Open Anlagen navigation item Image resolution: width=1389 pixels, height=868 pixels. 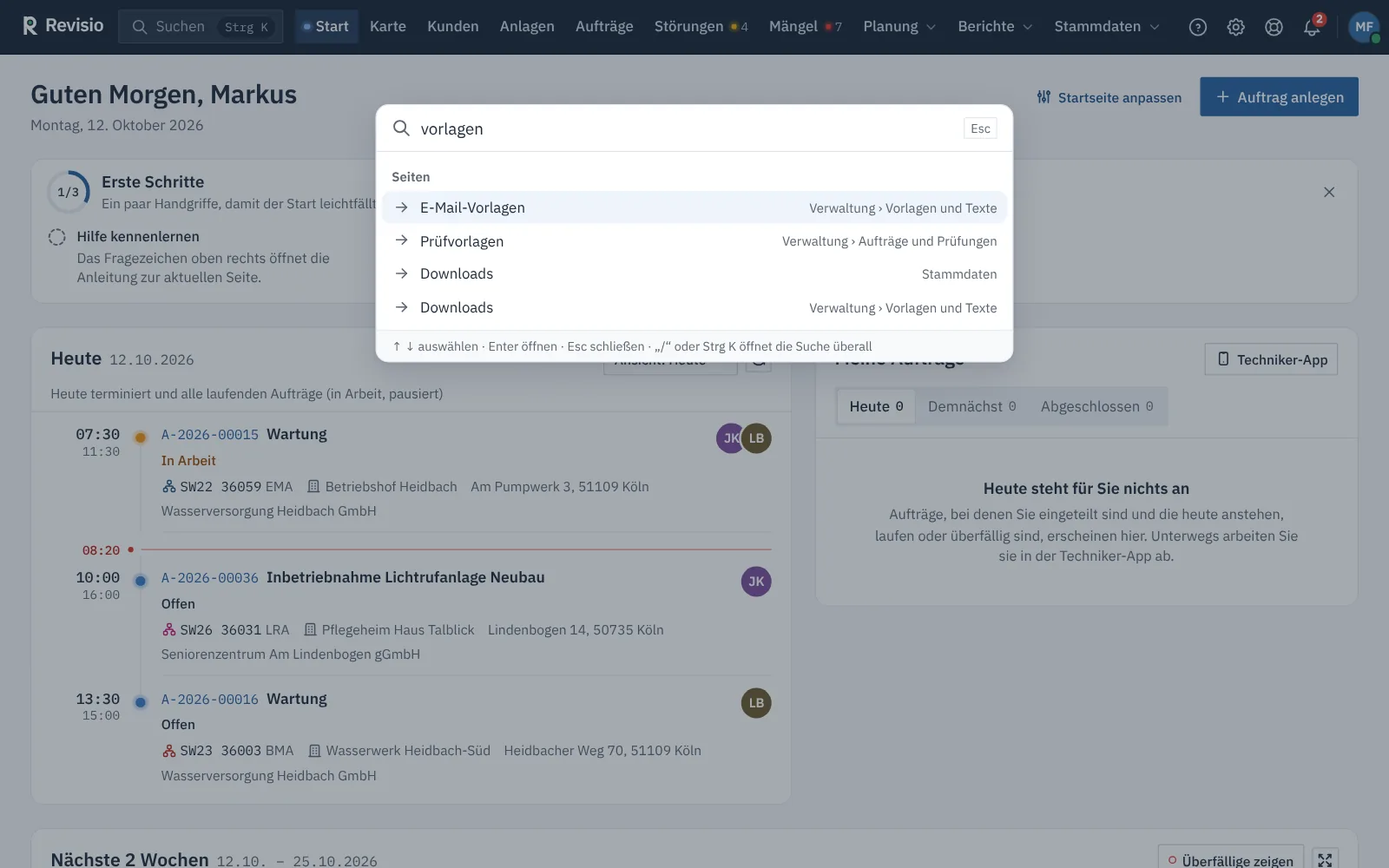527,27
